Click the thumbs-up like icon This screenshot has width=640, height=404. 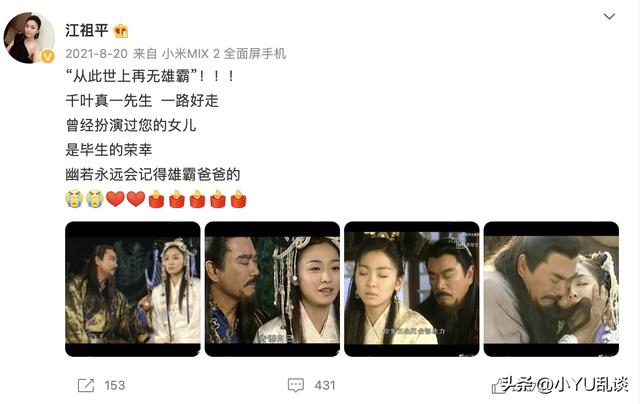[x=498, y=386]
